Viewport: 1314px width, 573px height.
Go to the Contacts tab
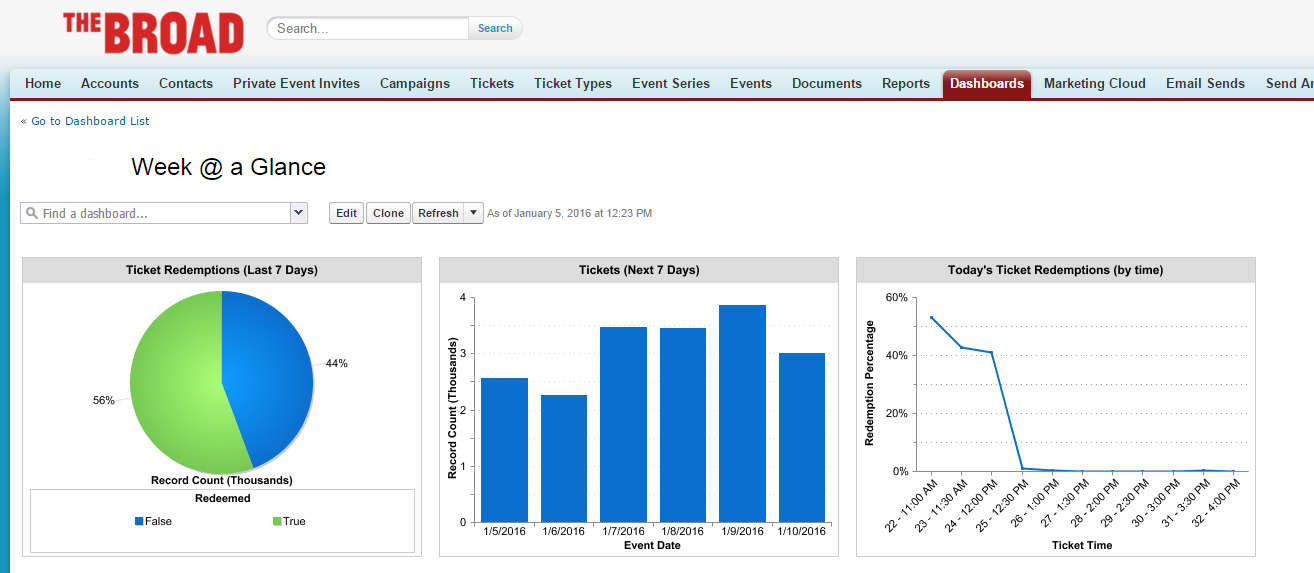pyautogui.click(x=186, y=84)
